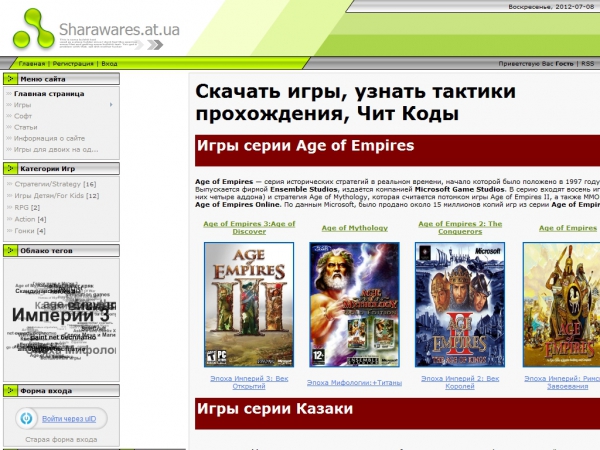Open Эпоха Империй 3: Век Открытий link
Screen dimensions: 600x450
point(249,382)
